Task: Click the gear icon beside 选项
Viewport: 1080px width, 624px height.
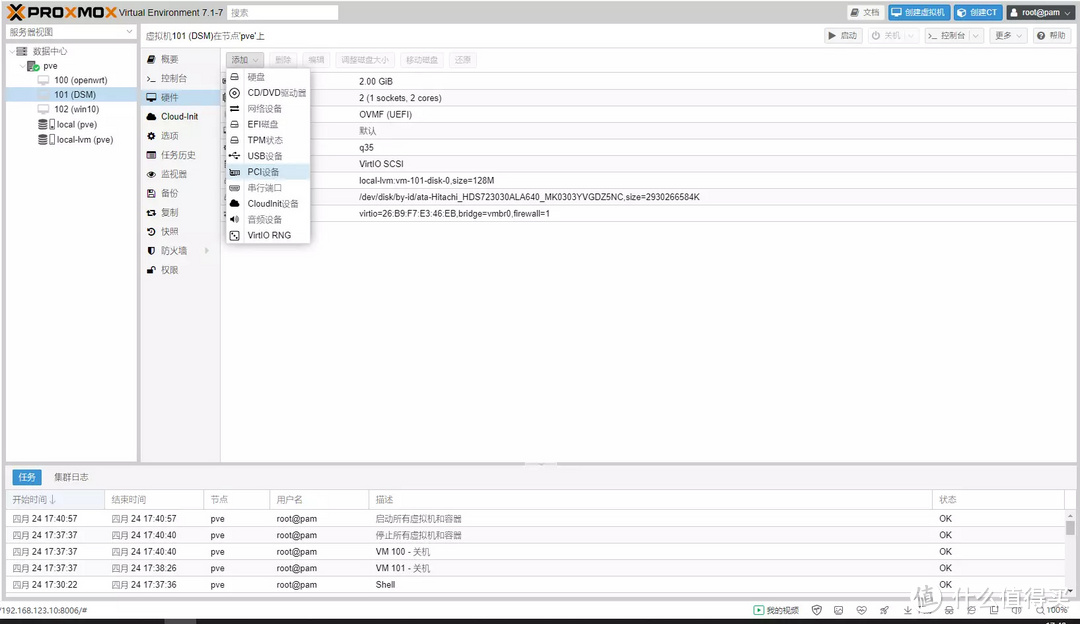Action: click(x=151, y=136)
